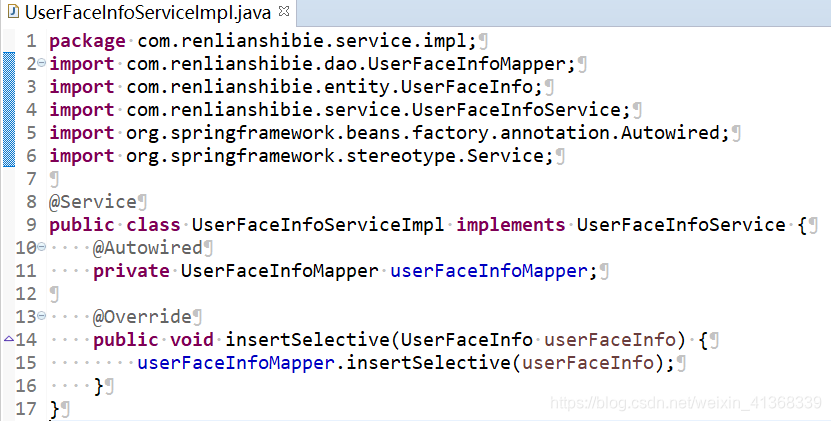Image resolution: width=831 pixels, height=421 pixels.
Task: Click the blue userFaceInfoMapper field on line 11
Action: coord(489,271)
